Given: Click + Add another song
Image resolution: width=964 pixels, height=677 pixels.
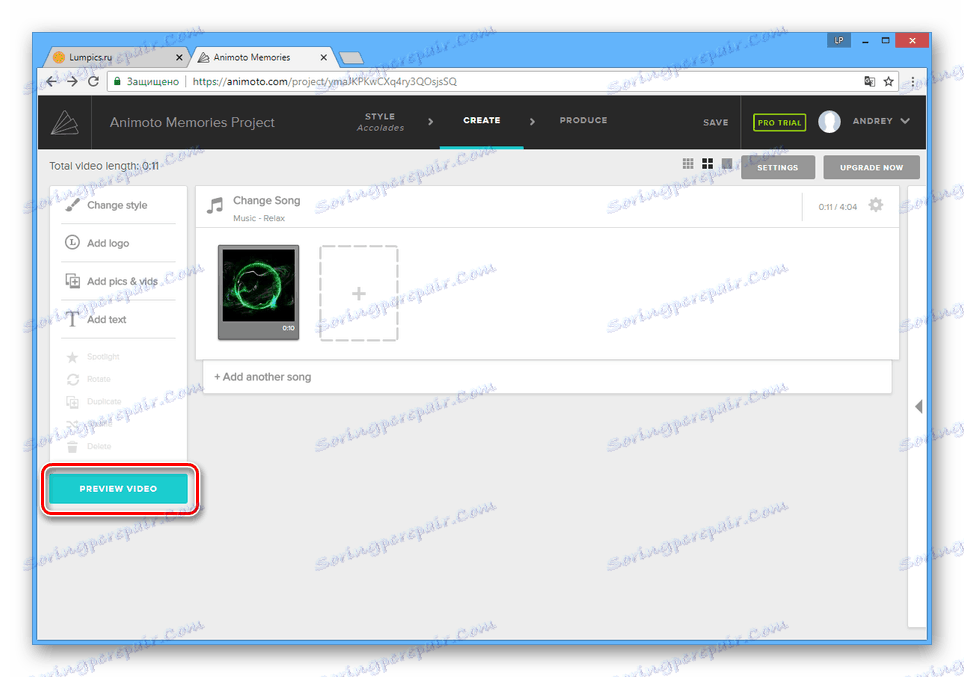Looking at the screenshot, I should pos(263,377).
